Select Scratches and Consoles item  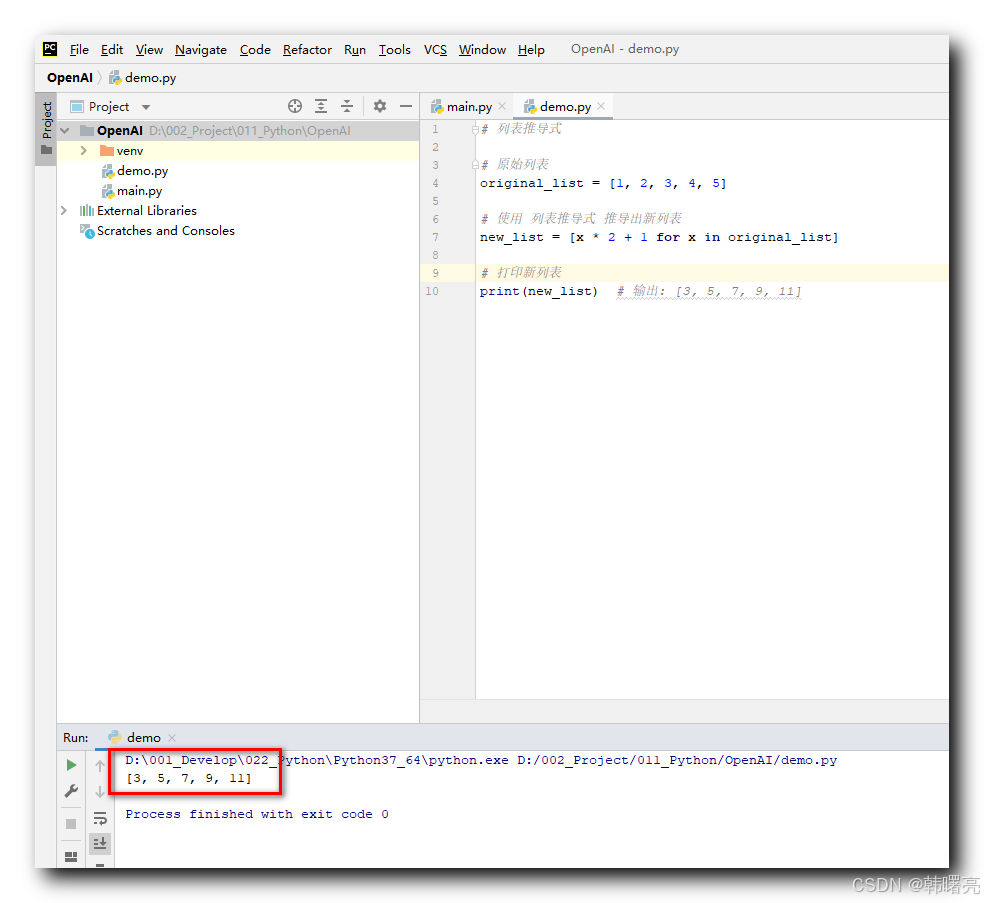(166, 231)
